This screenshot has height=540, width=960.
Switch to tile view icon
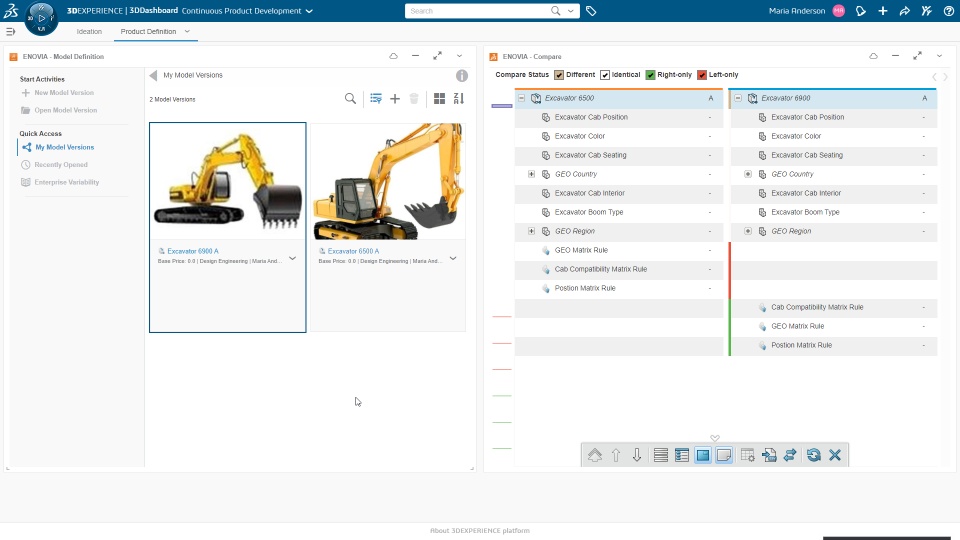[x=439, y=99]
